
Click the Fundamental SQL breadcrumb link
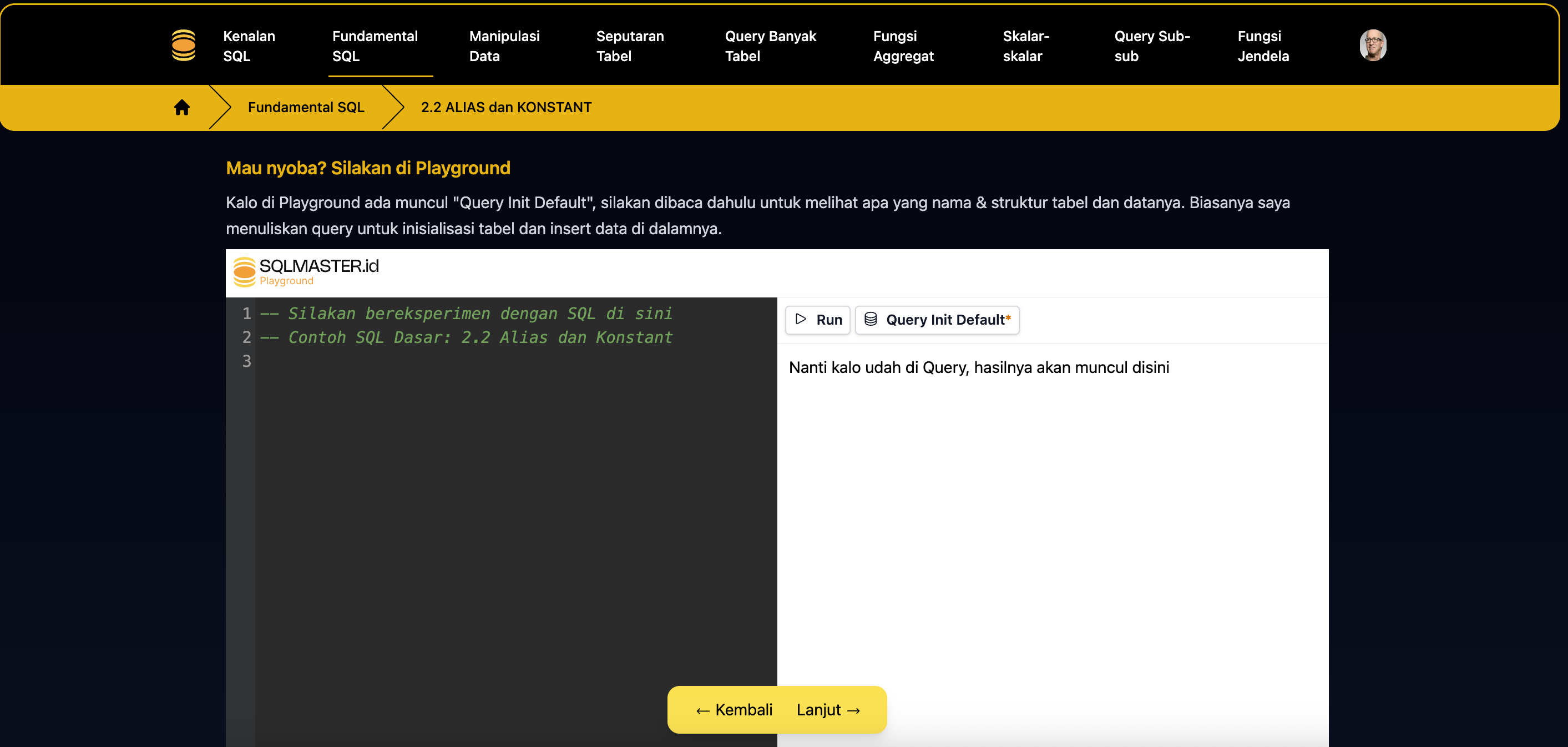click(x=306, y=107)
